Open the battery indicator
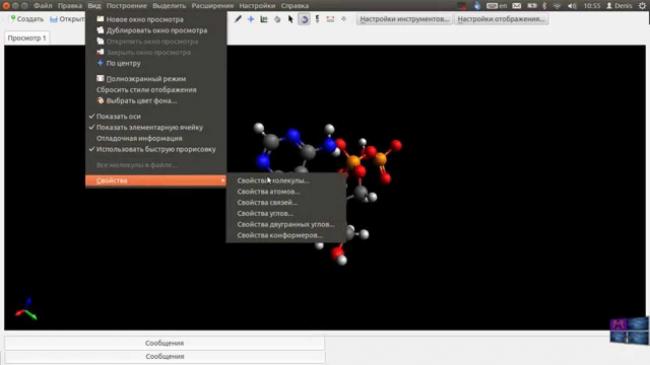Image resolution: width=650 pixels, height=365 pixels. click(532, 6)
